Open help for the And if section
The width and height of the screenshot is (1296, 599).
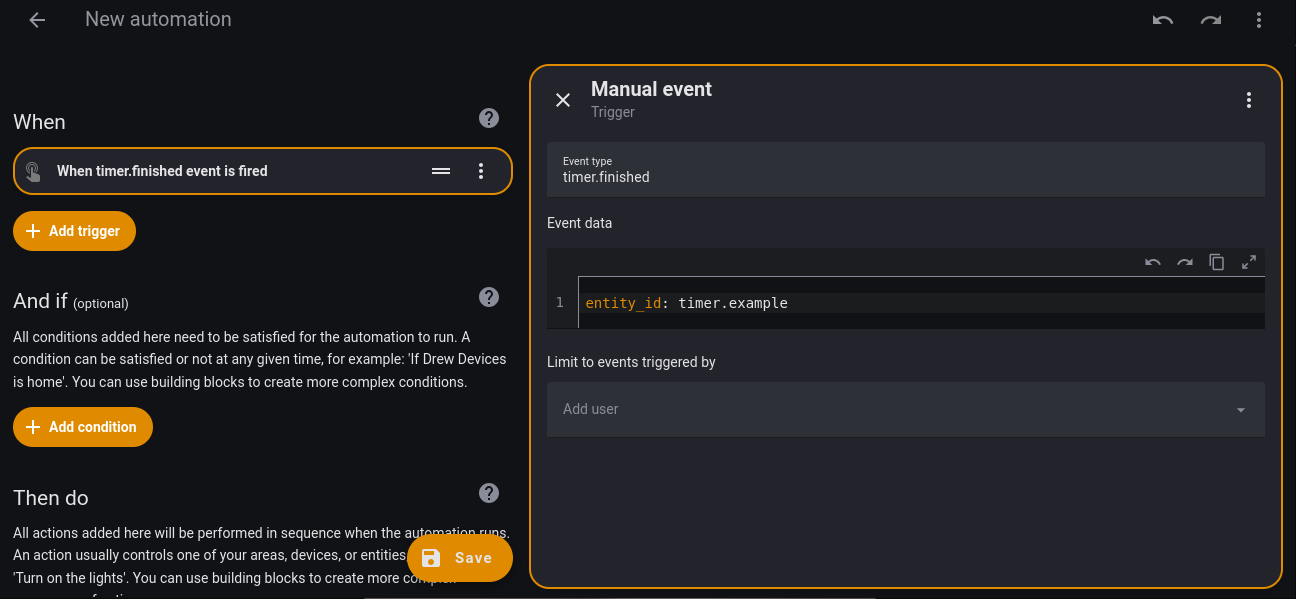(489, 297)
